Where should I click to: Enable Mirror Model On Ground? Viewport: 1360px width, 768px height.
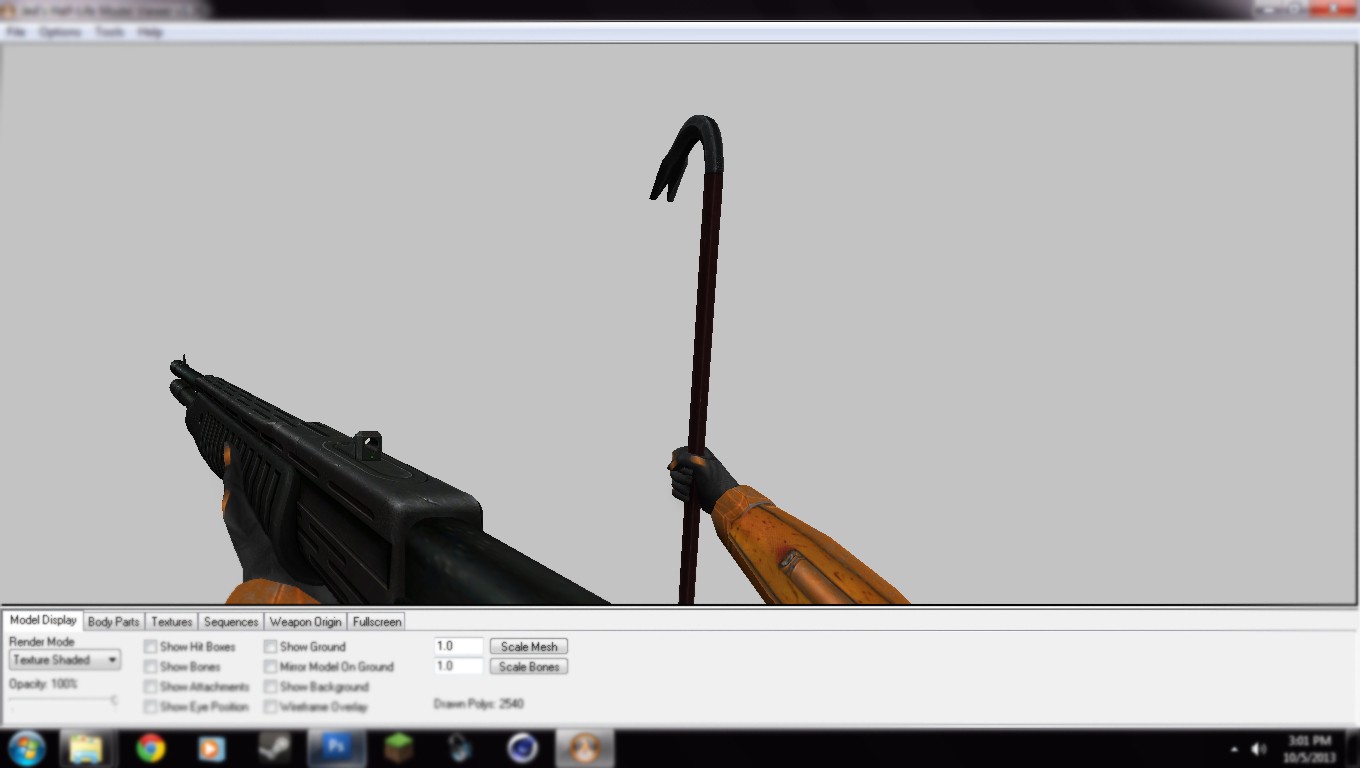270,666
